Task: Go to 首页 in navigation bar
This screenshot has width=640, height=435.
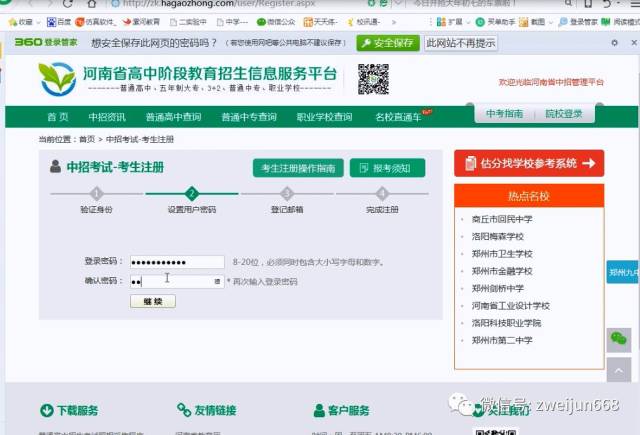Action: coord(58,117)
